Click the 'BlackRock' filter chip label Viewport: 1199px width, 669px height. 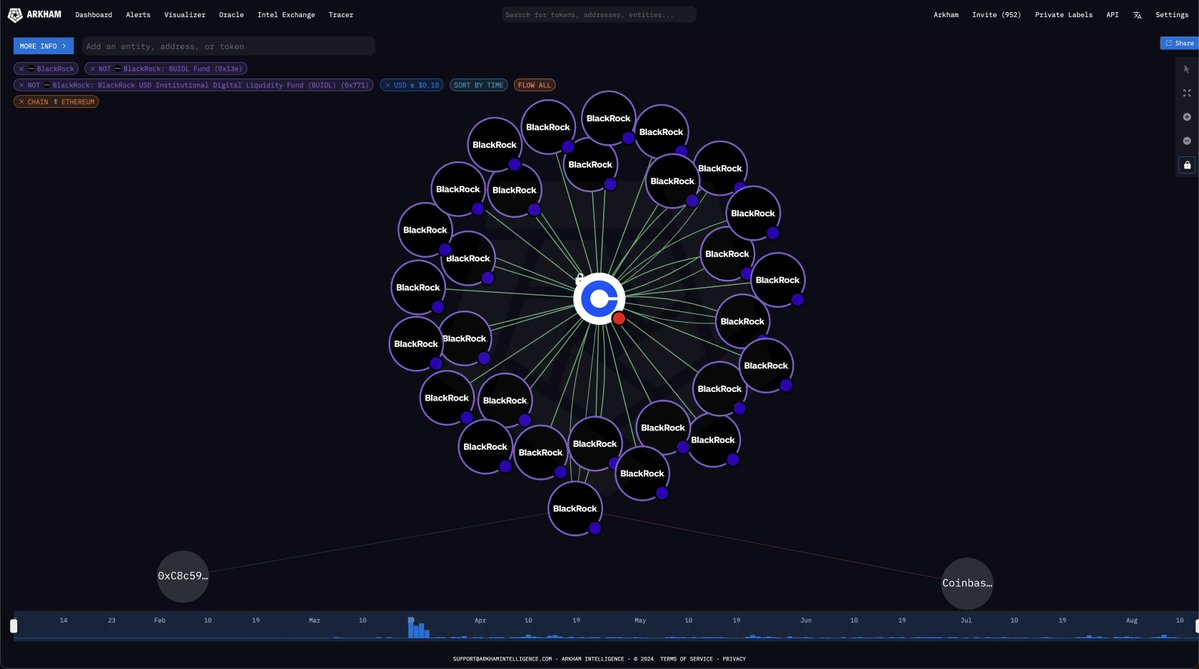(x=55, y=69)
